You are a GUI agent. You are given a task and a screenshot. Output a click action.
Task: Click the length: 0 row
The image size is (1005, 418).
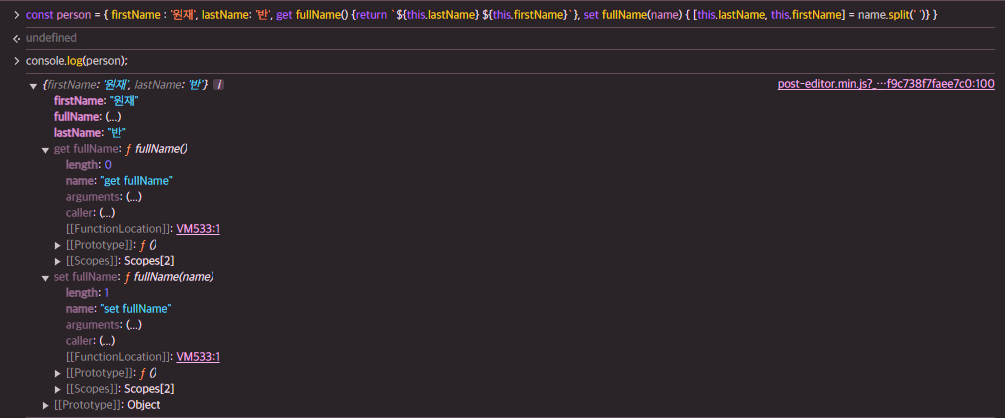point(88,165)
